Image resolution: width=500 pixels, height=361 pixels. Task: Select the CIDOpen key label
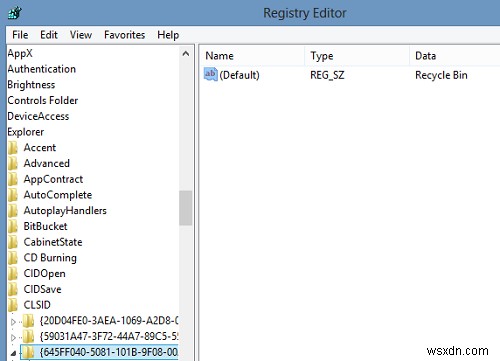click(44, 273)
